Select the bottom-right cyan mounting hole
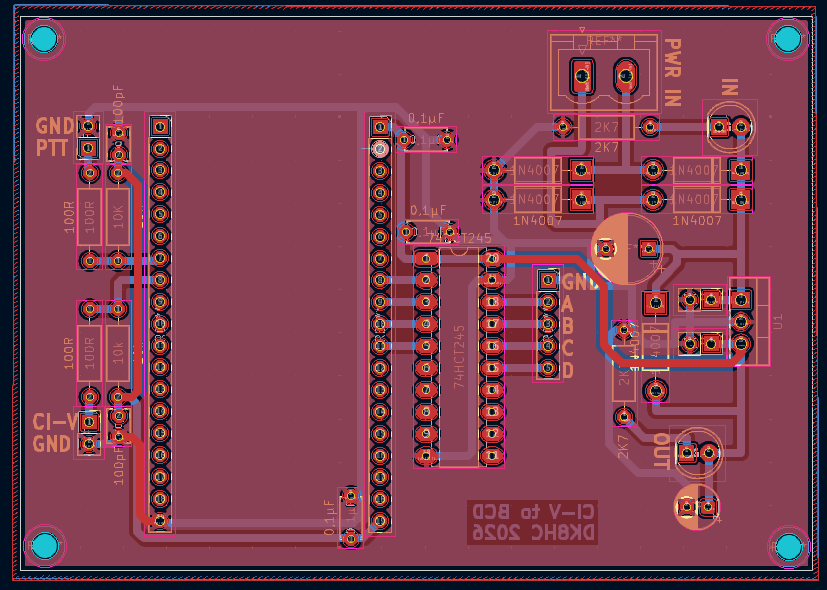 click(x=789, y=546)
